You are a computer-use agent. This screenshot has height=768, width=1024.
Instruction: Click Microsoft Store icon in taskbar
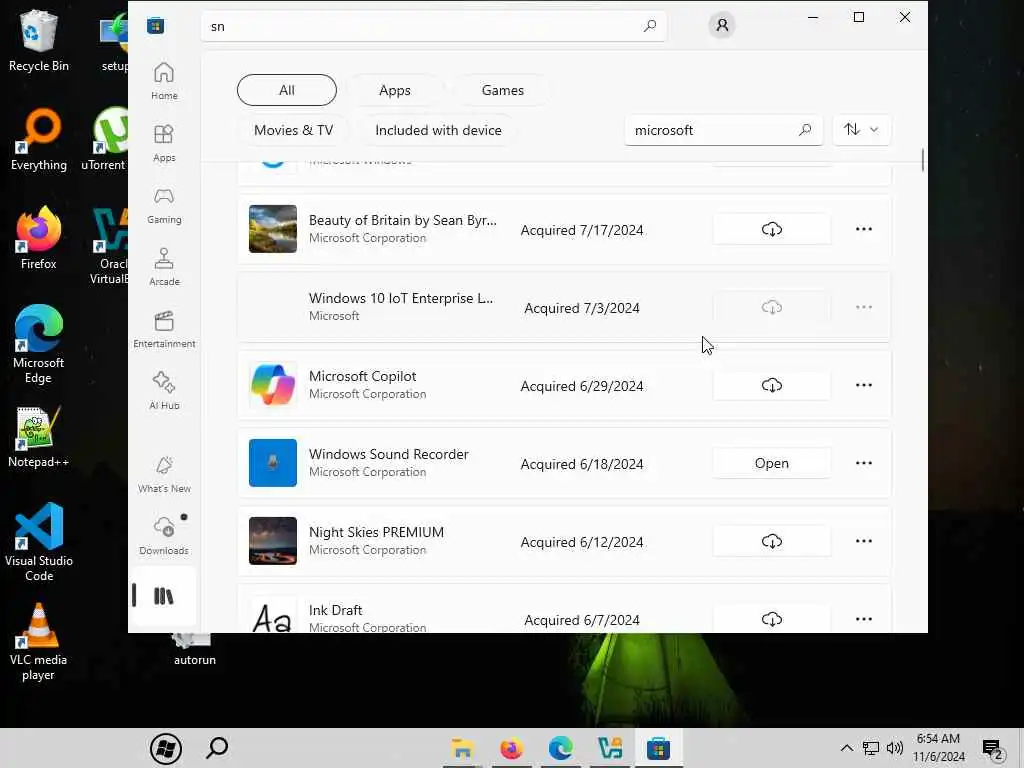(x=658, y=748)
